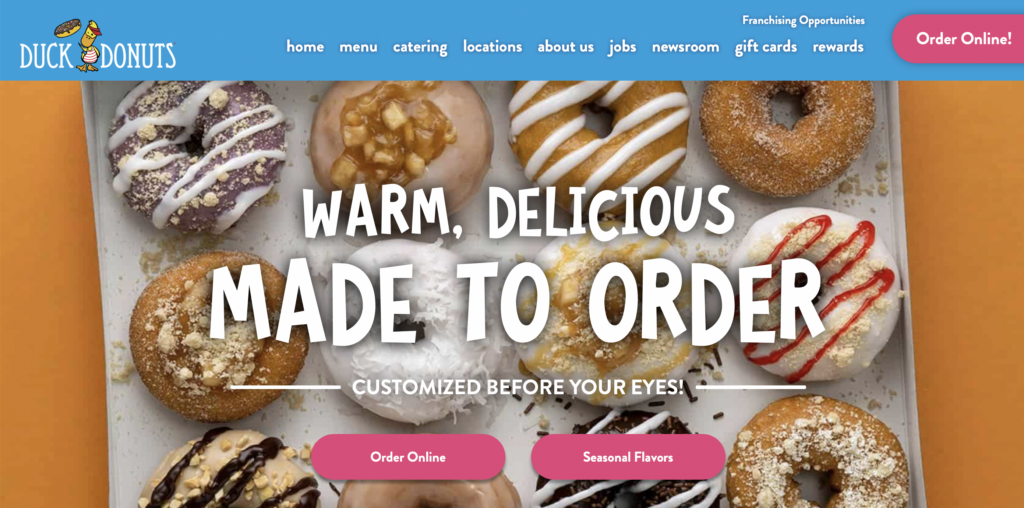Open the menu navigation item
This screenshot has height=508, width=1024.
pyautogui.click(x=358, y=46)
